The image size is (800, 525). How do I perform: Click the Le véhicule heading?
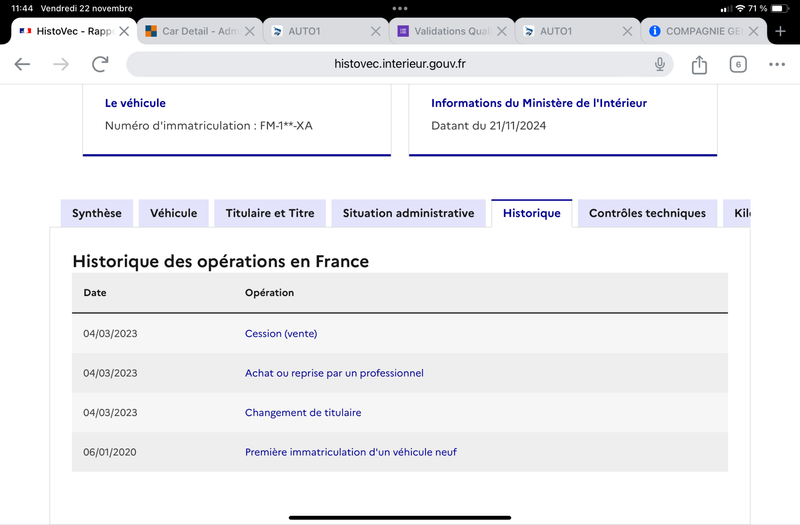(135, 103)
